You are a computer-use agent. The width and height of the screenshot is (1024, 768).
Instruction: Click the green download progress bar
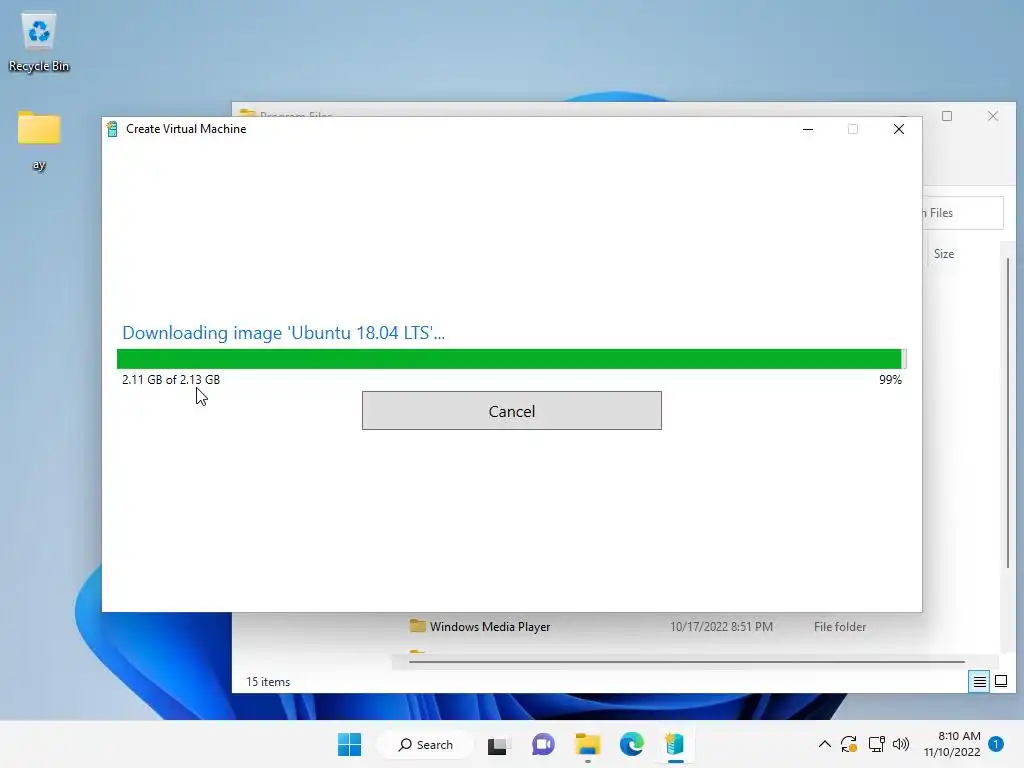coord(511,359)
